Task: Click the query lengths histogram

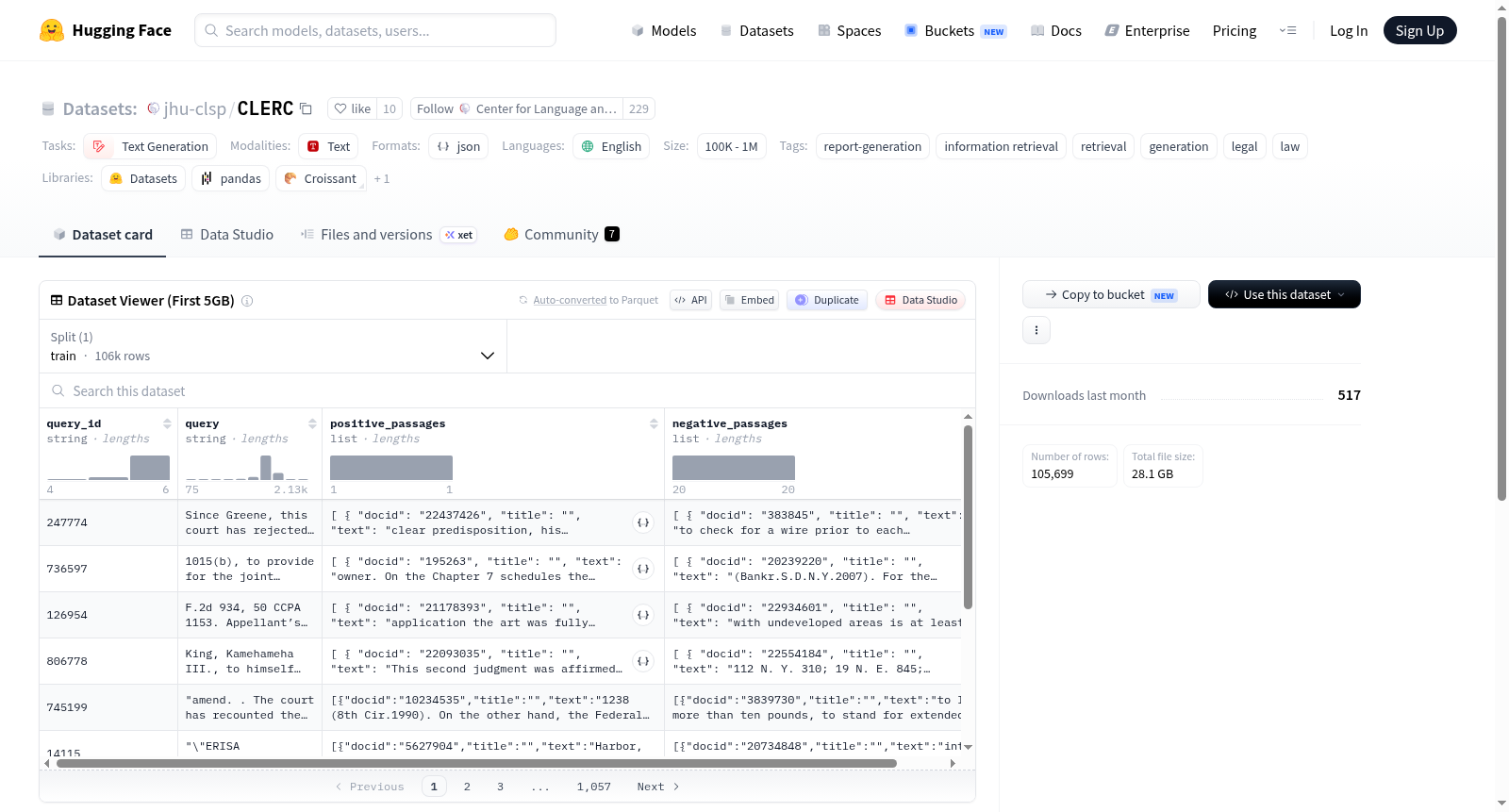Action: tap(246, 468)
